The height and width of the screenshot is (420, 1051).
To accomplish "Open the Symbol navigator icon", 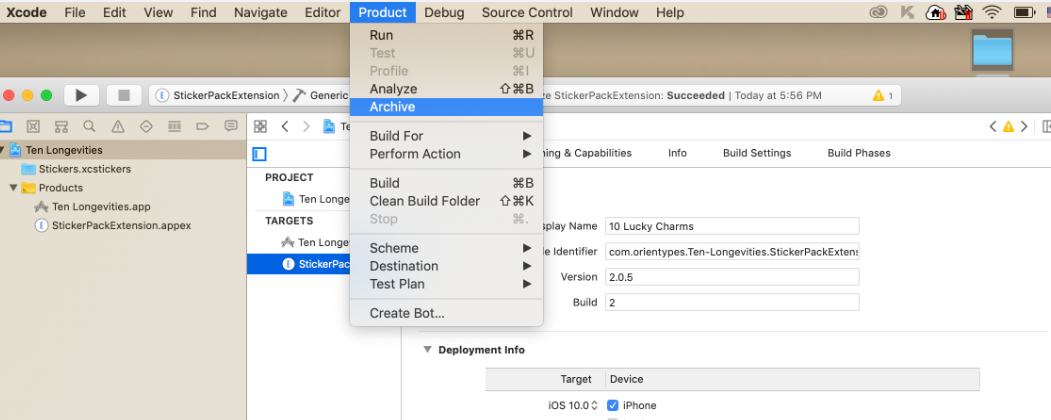I will pyautogui.click(x=61, y=126).
